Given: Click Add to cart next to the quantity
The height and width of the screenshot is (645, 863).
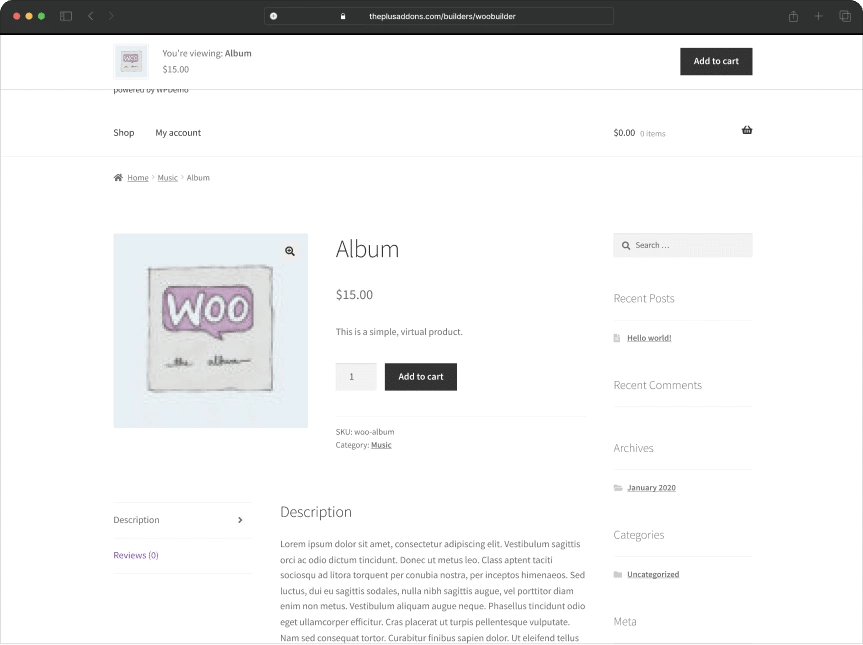Looking at the screenshot, I should [x=420, y=377].
